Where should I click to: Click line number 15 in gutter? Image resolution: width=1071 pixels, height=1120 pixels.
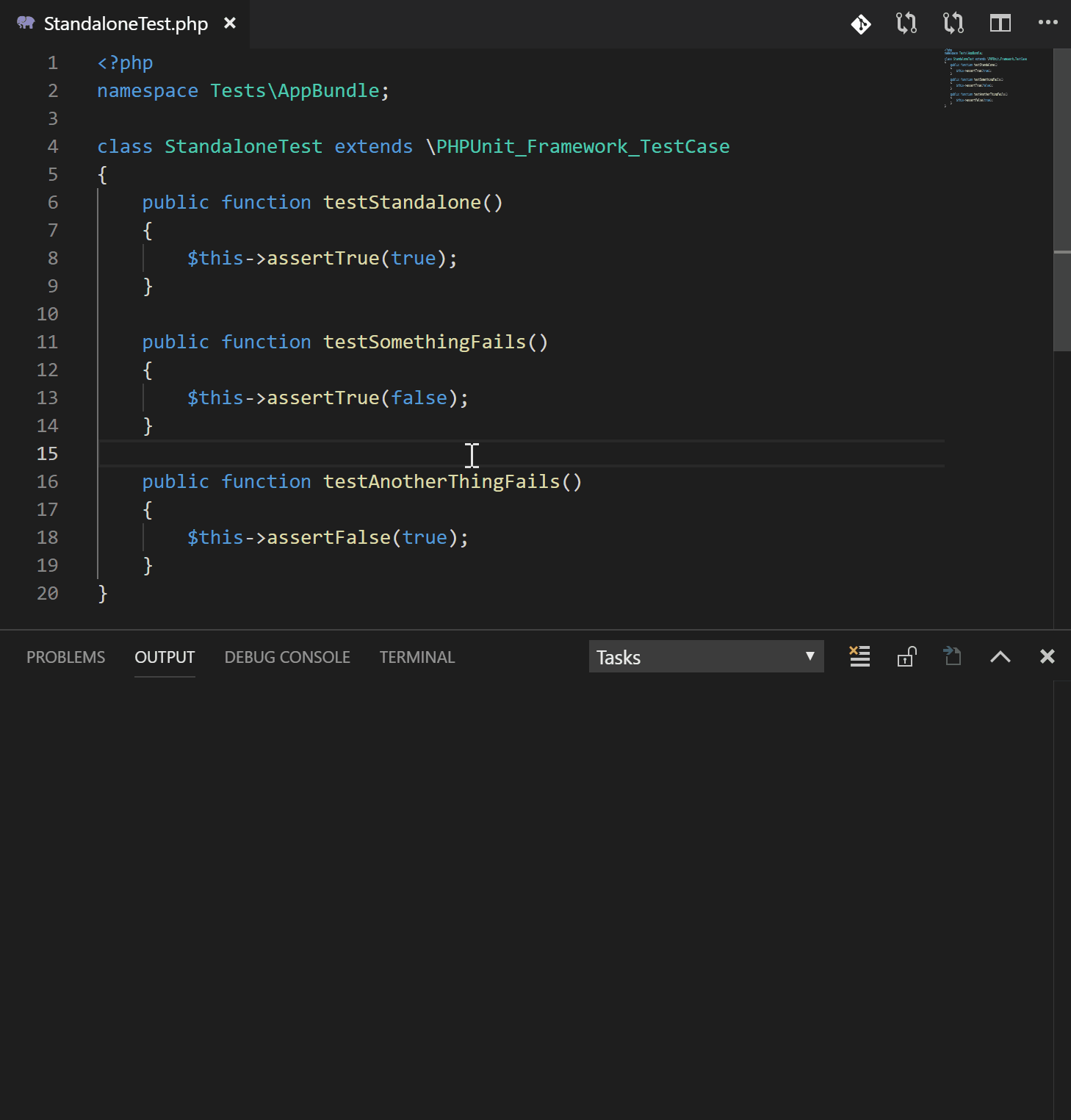click(x=48, y=453)
